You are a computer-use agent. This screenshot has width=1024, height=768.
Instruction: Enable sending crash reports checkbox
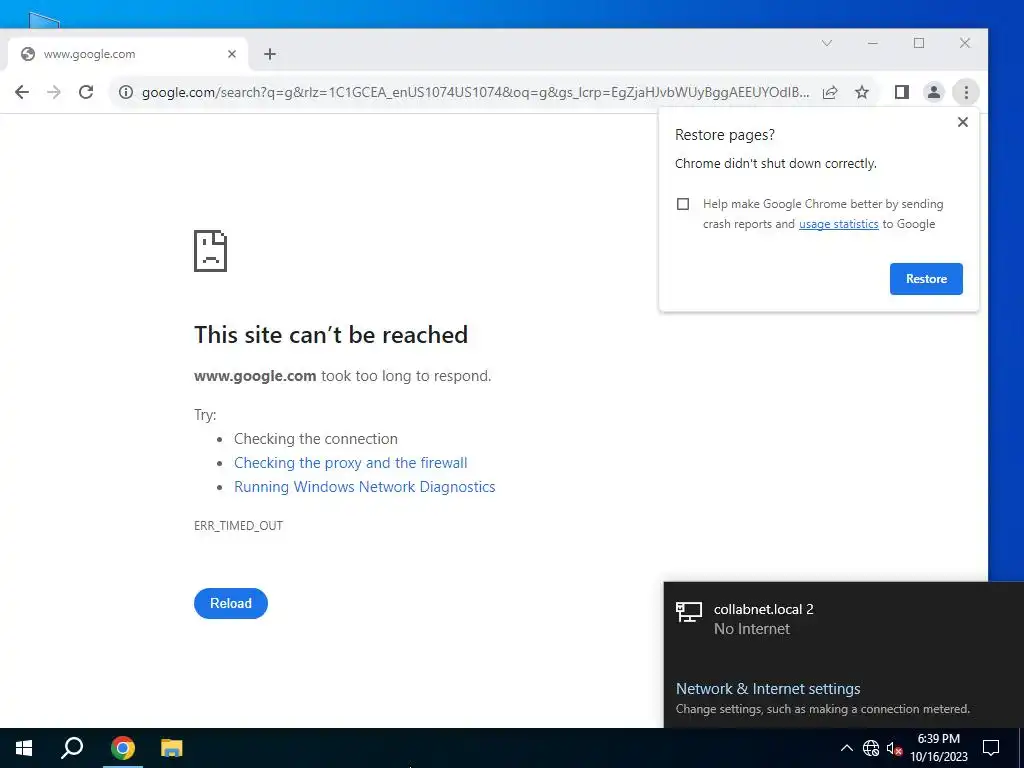tap(683, 204)
